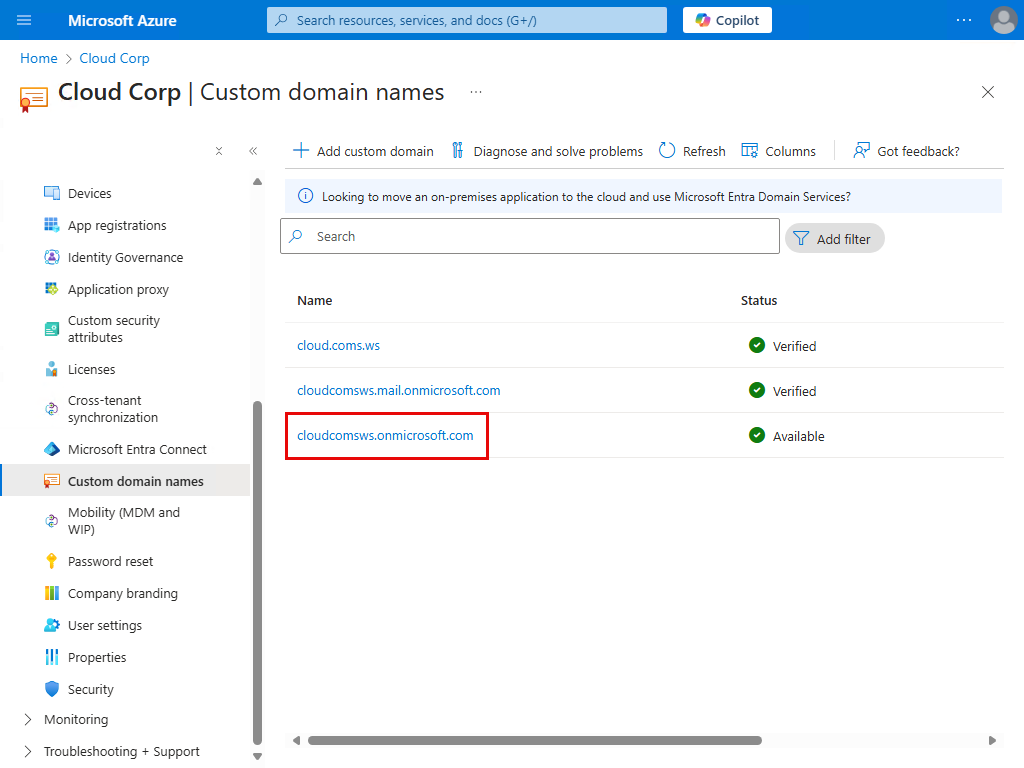Click Add custom domain button
This screenshot has width=1024, height=768.
click(363, 151)
